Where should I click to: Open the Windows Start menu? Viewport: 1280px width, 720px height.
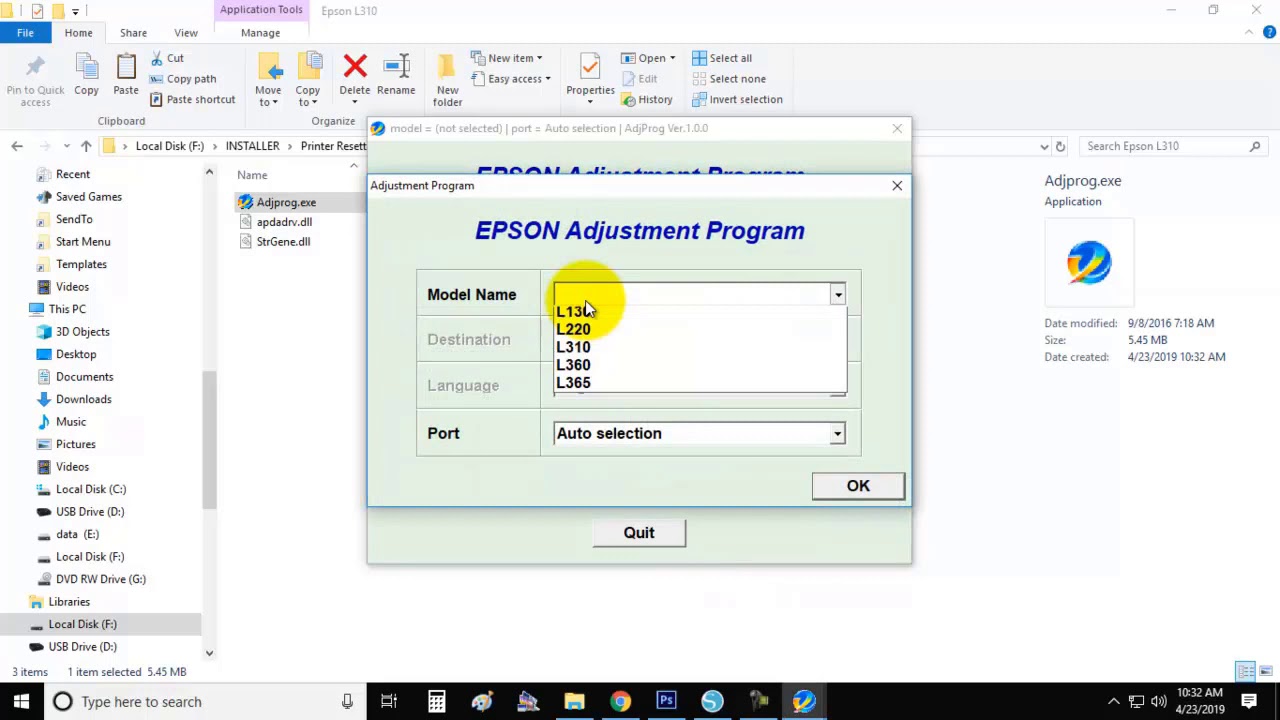(21, 701)
